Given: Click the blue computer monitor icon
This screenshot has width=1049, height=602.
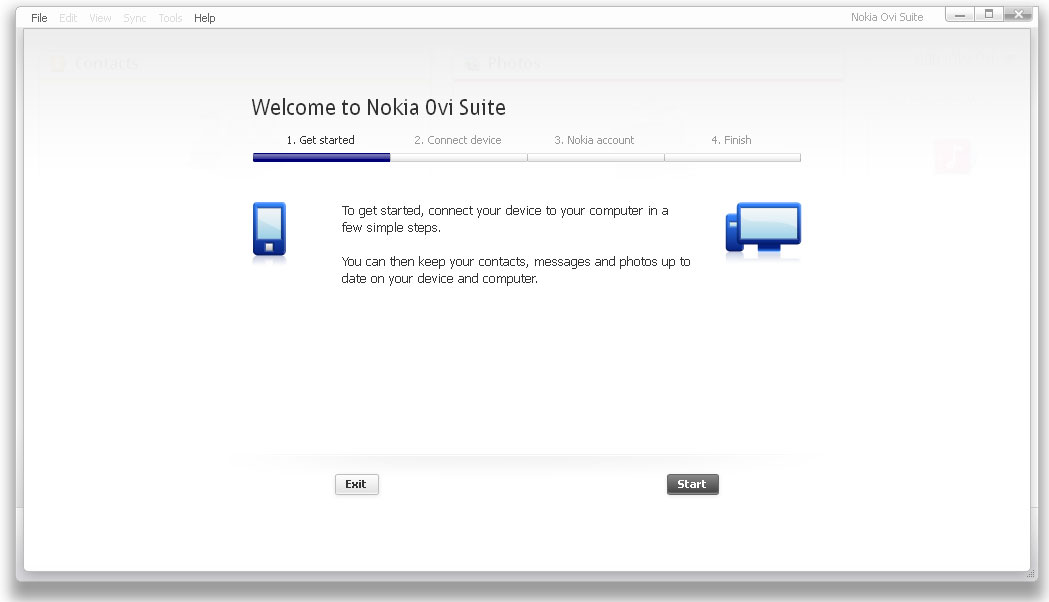Looking at the screenshot, I should 763,228.
